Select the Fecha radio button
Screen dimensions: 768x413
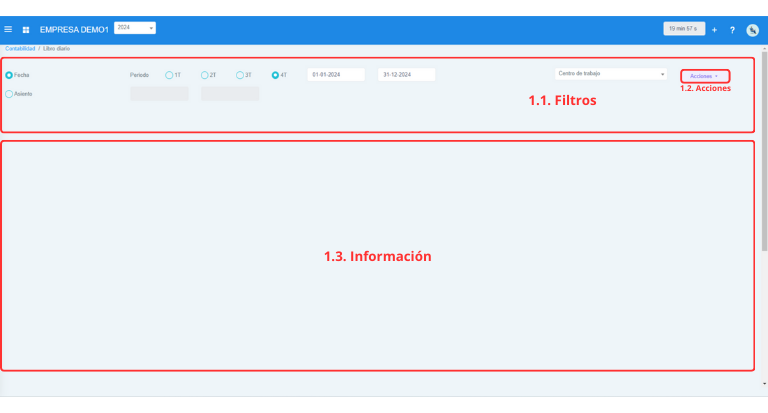[x=9, y=75]
